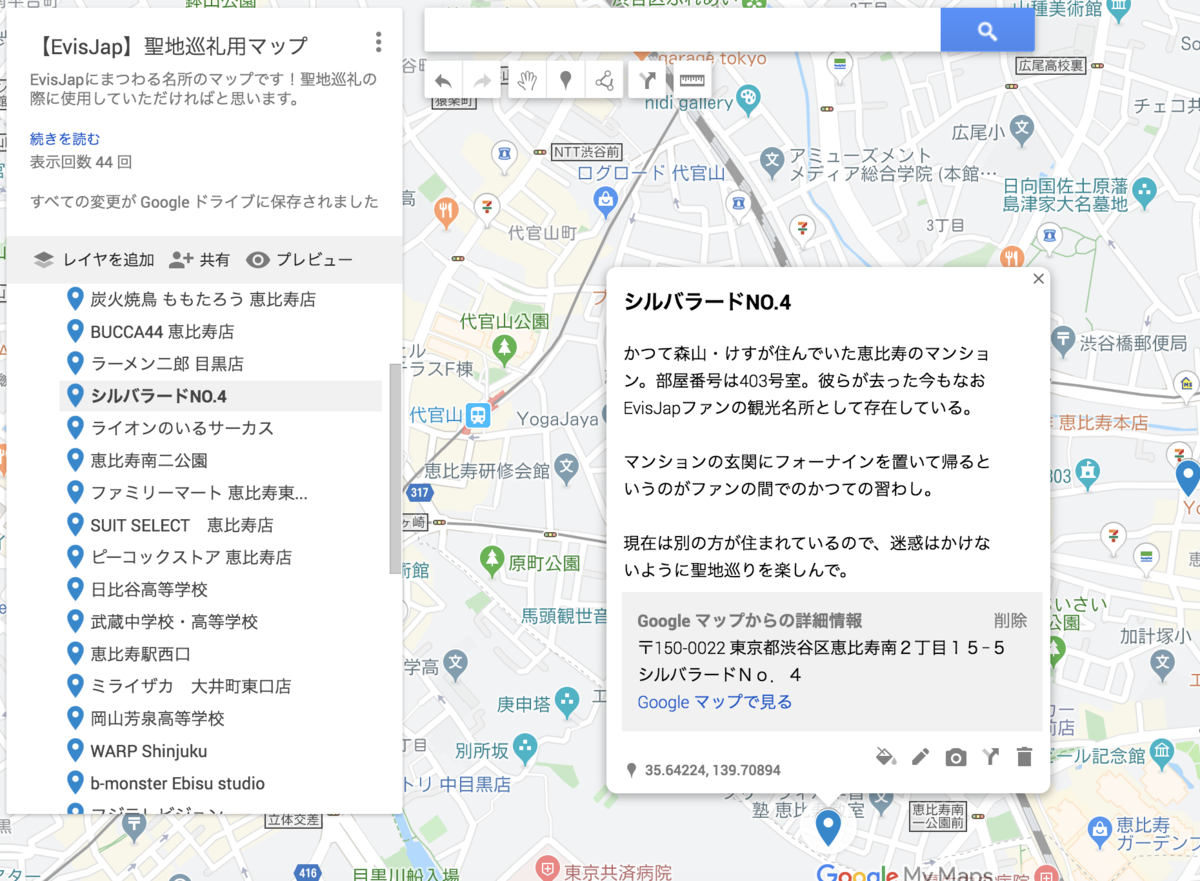Select ファミリーマート 恵比寿東 list item
Viewport: 1200px width, 881px height.
point(220,493)
